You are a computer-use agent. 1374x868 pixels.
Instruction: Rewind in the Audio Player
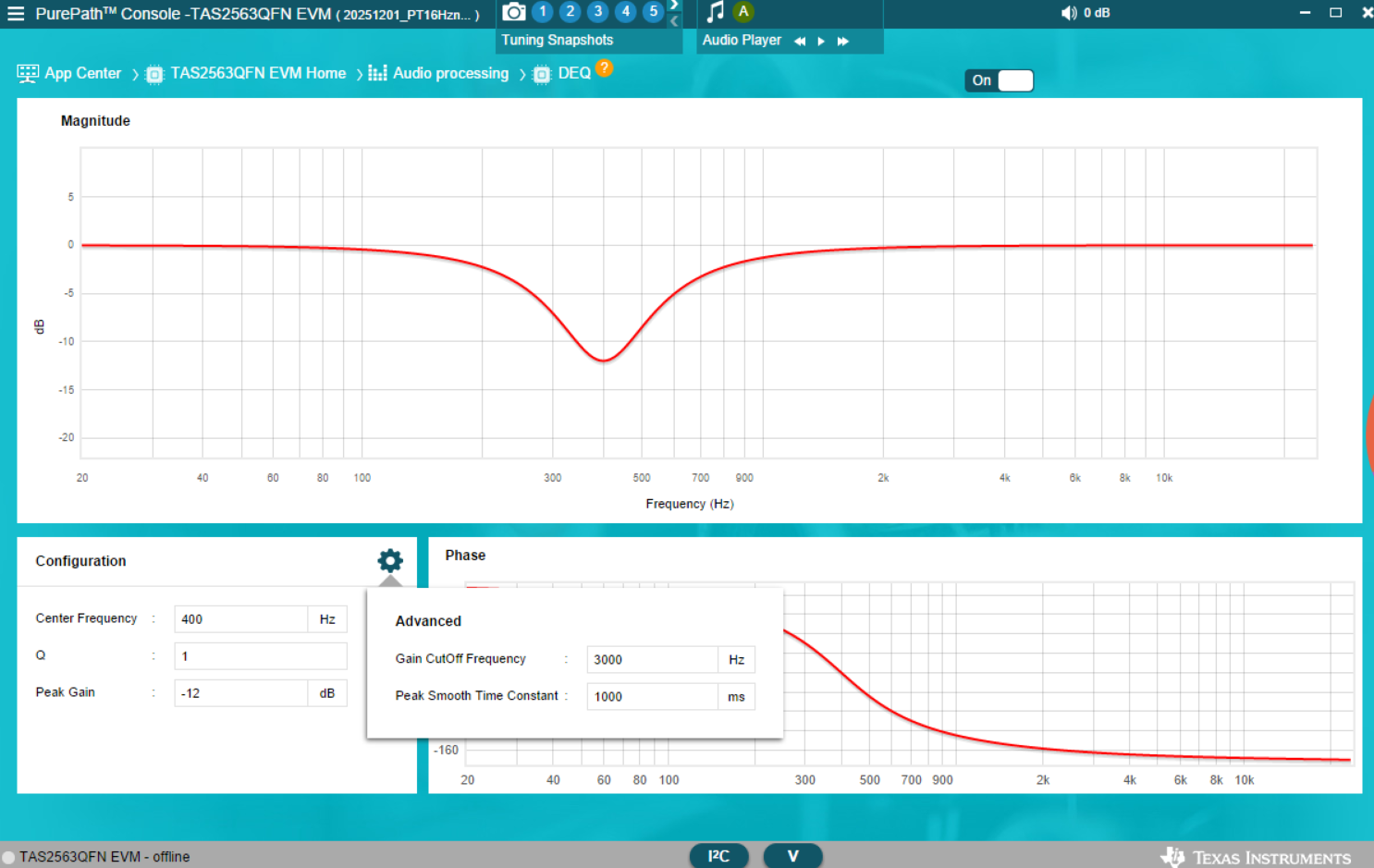point(800,41)
